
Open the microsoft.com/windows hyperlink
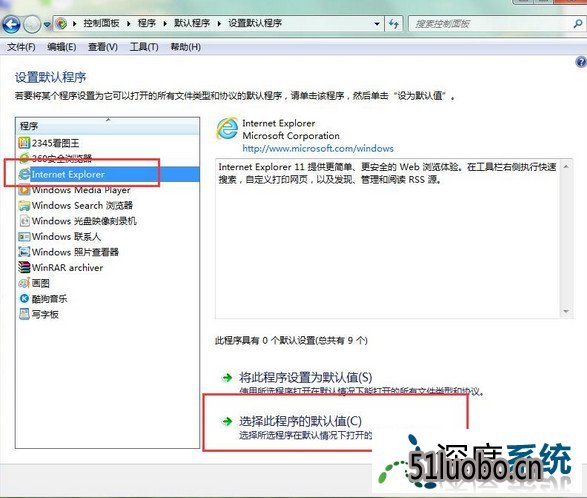(318, 148)
